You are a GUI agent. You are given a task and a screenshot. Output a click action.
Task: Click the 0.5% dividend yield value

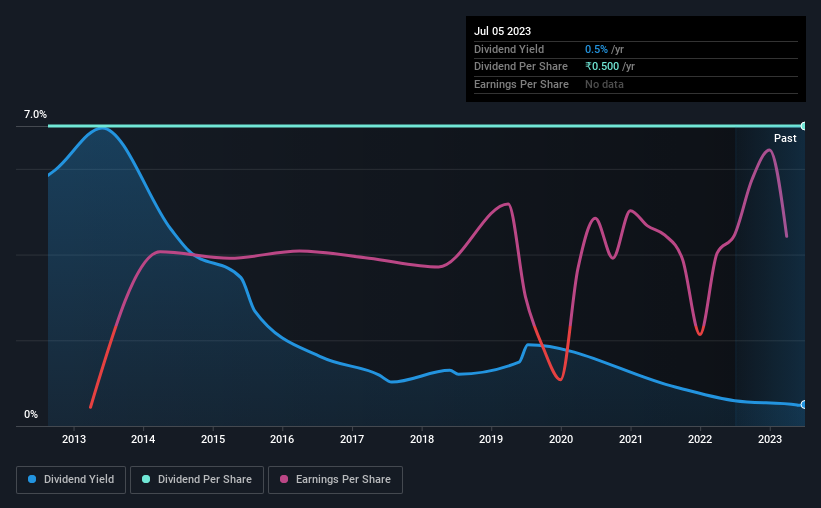point(596,49)
